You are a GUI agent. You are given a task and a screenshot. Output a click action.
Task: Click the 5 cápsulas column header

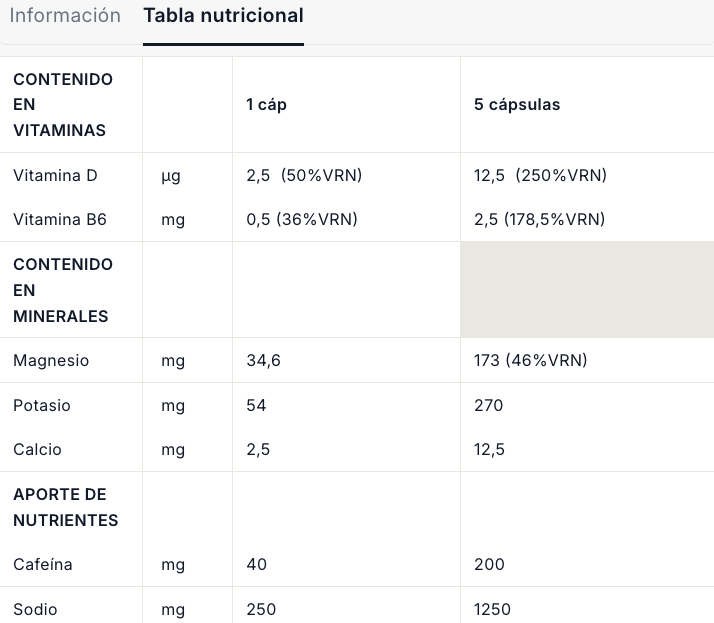click(517, 105)
